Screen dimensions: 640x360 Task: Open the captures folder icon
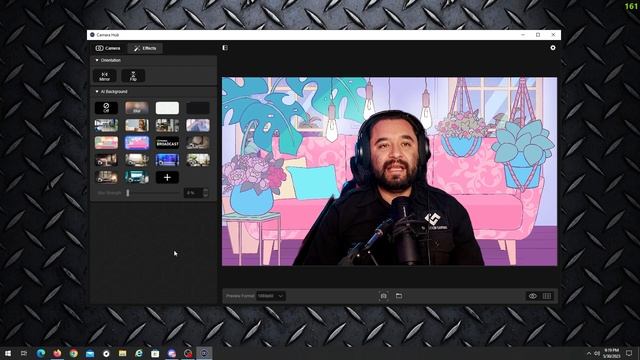pos(399,296)
